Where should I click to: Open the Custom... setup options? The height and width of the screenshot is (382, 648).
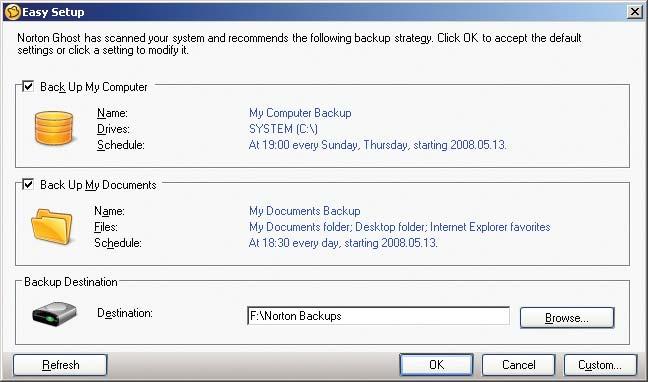[600, 365]
